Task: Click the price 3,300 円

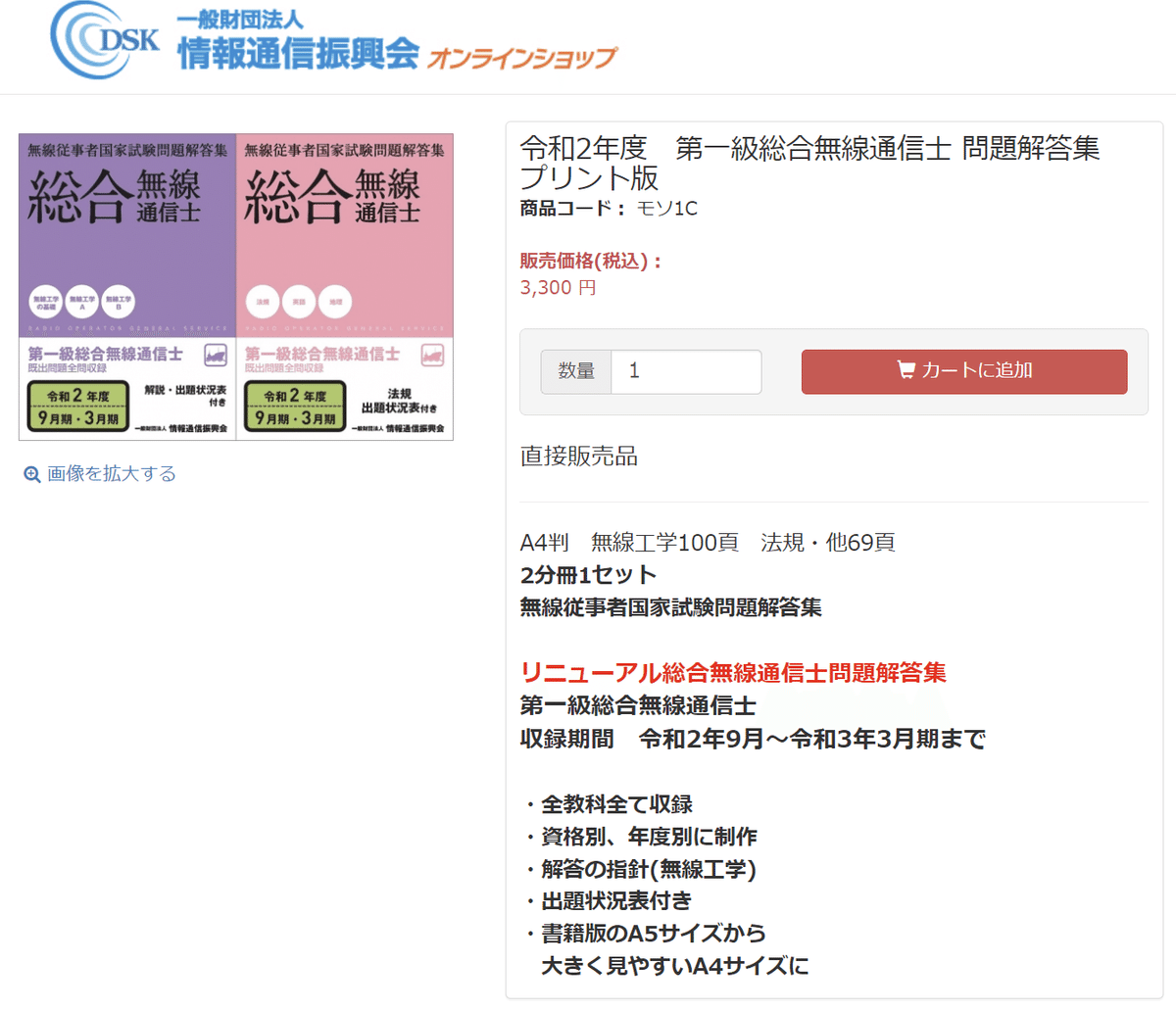Action: (x=558, y=288)
